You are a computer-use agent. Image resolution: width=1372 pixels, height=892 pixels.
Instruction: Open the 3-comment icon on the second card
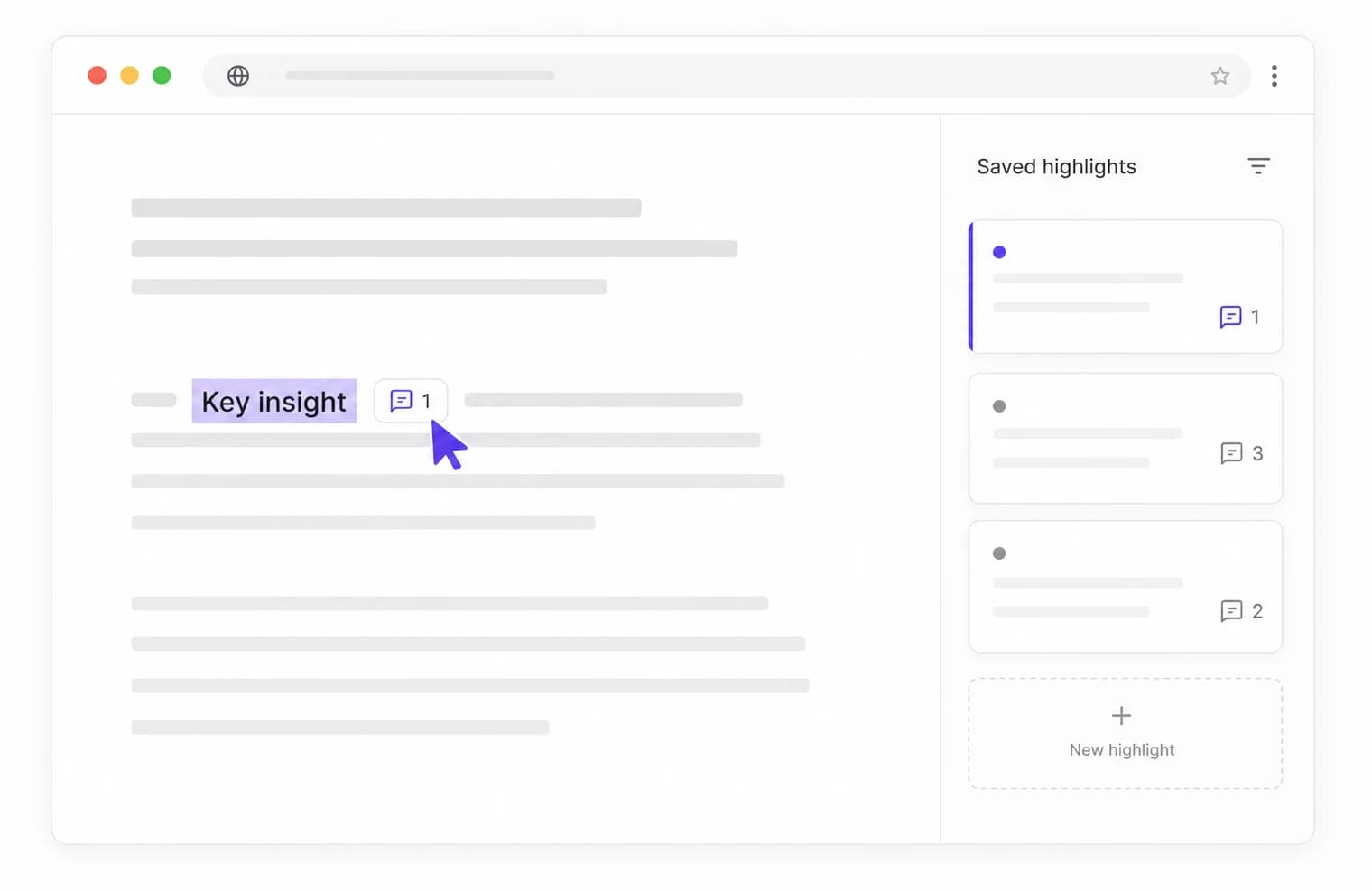pyautogui.click(x=1231, y=453)
